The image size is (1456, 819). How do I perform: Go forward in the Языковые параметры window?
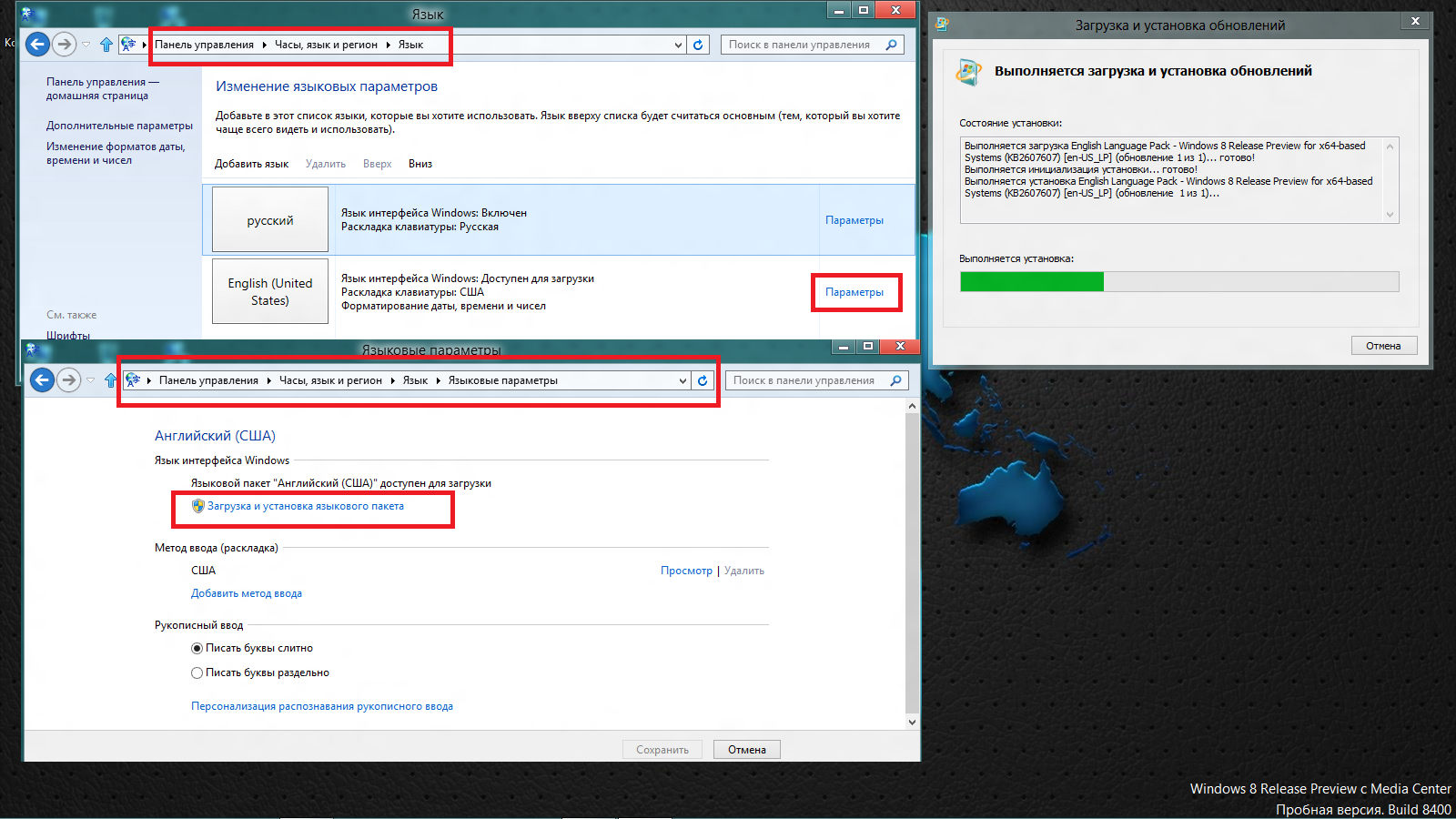(68, 379)
